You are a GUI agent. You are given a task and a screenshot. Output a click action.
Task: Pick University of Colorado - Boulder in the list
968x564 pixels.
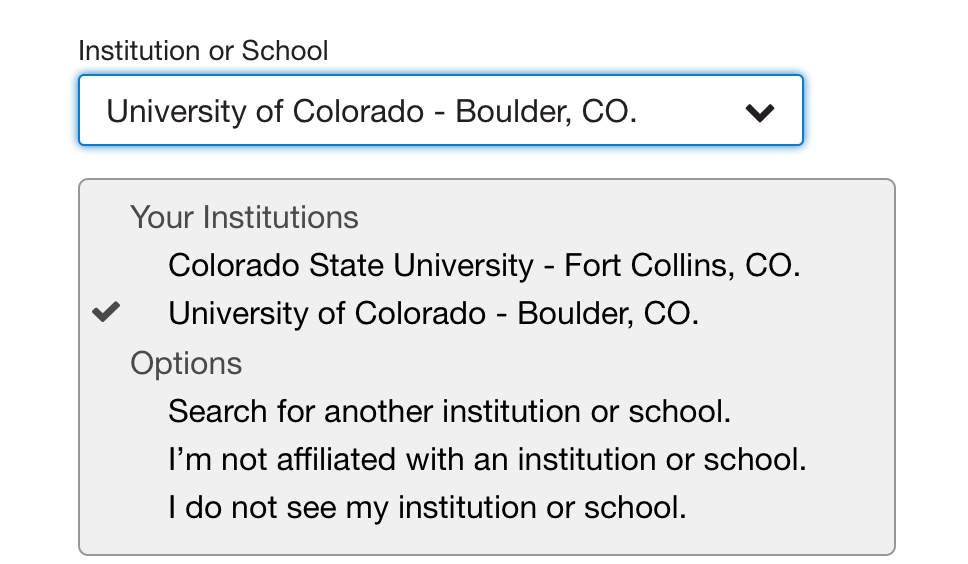point(433,313)
